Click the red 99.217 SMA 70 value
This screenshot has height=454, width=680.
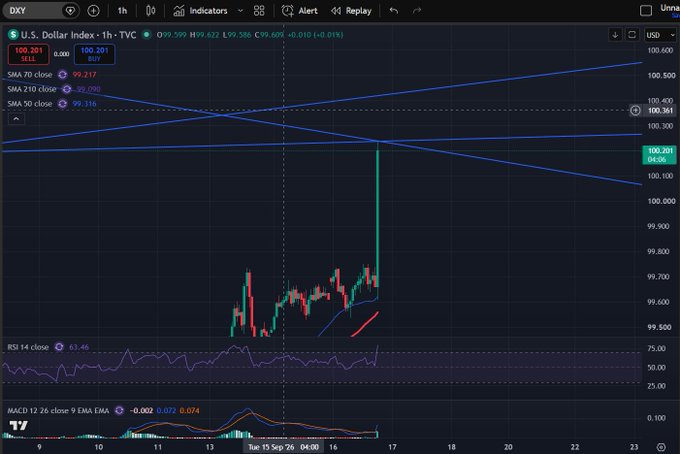[x=85, y=75]
